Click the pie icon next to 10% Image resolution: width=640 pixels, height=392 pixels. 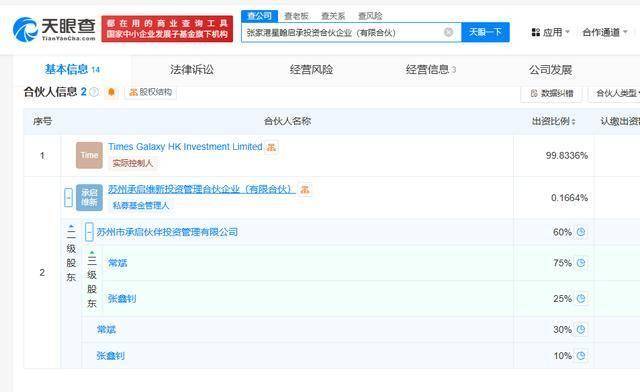pyautogui.click(x=581, y=356)
